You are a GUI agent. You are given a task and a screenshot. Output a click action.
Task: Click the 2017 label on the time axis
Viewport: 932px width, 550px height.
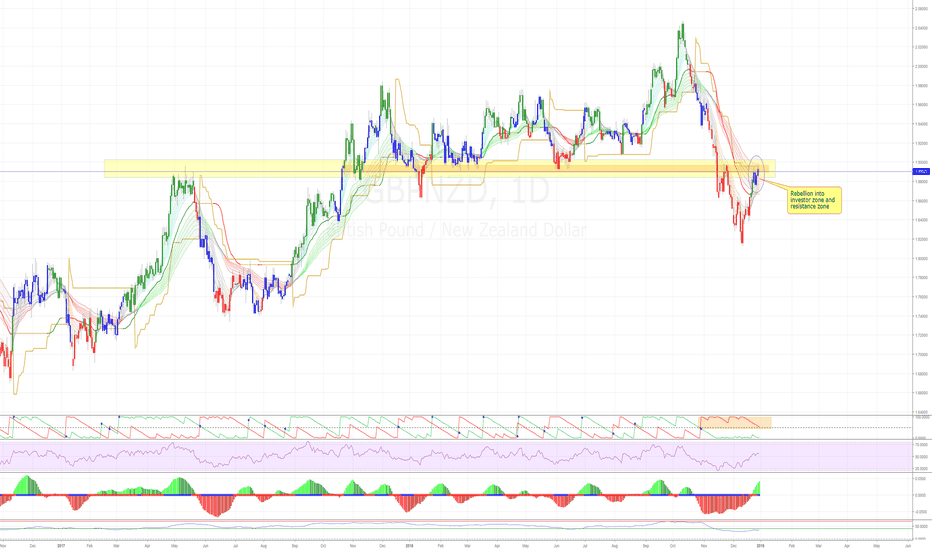(x=61, y=545)
